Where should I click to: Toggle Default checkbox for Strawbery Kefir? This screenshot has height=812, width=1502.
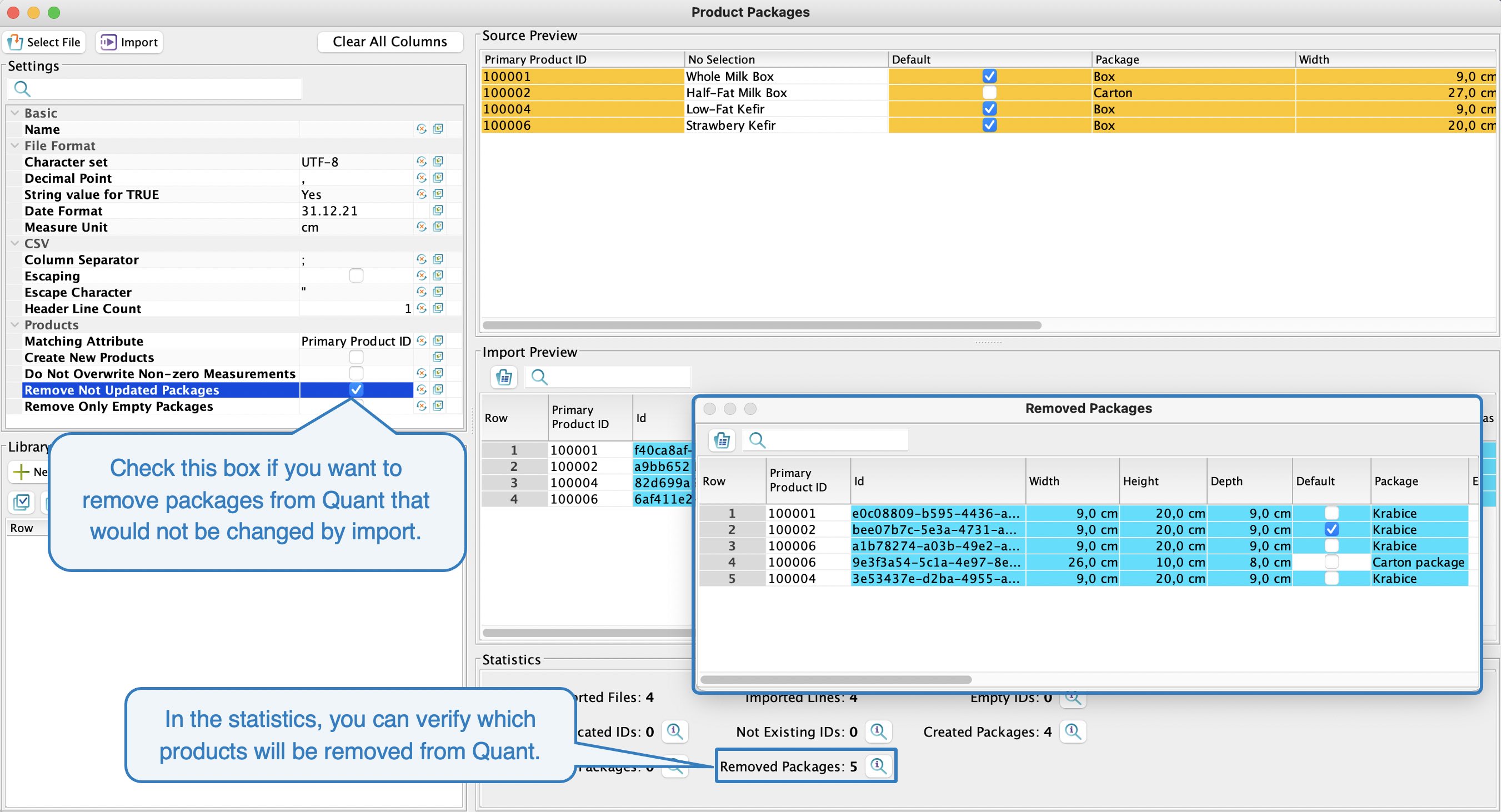(989, 126)
